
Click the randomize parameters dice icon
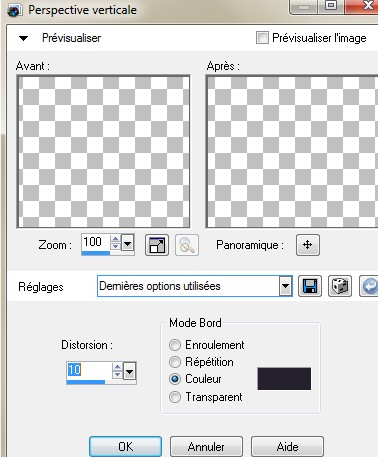pyautogui.click(x=340, y=286)
